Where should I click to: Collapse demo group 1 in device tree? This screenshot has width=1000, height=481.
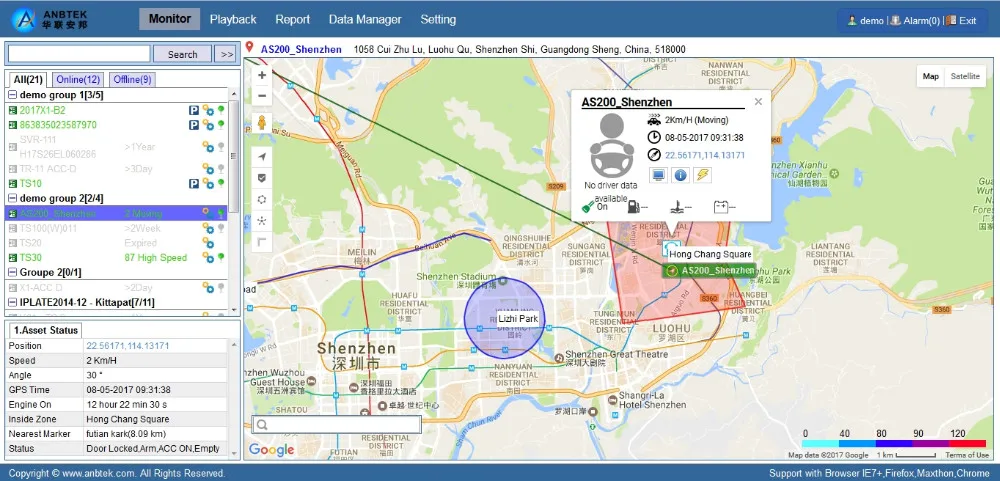coord(12,95)
